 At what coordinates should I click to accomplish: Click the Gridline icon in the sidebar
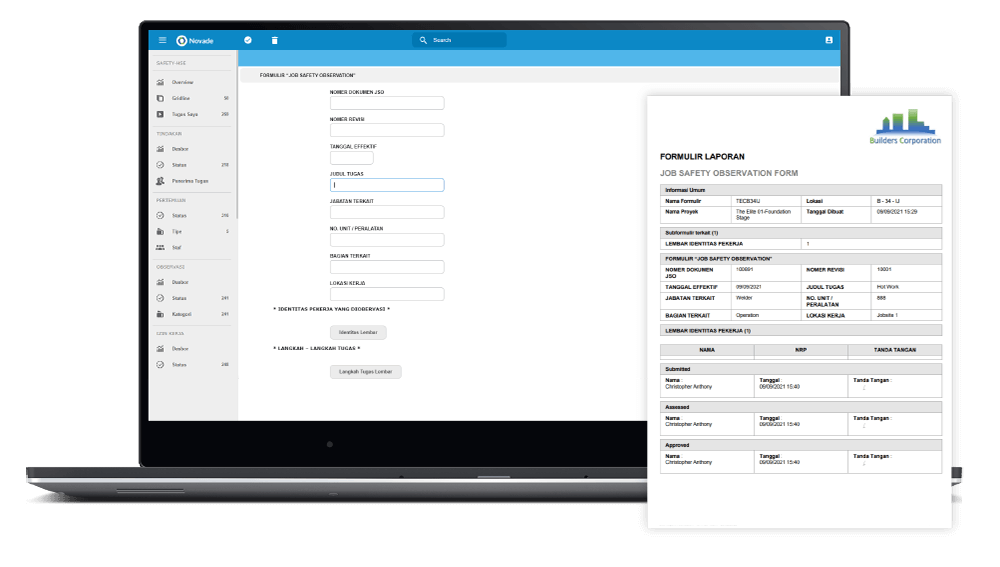(160, 98)
